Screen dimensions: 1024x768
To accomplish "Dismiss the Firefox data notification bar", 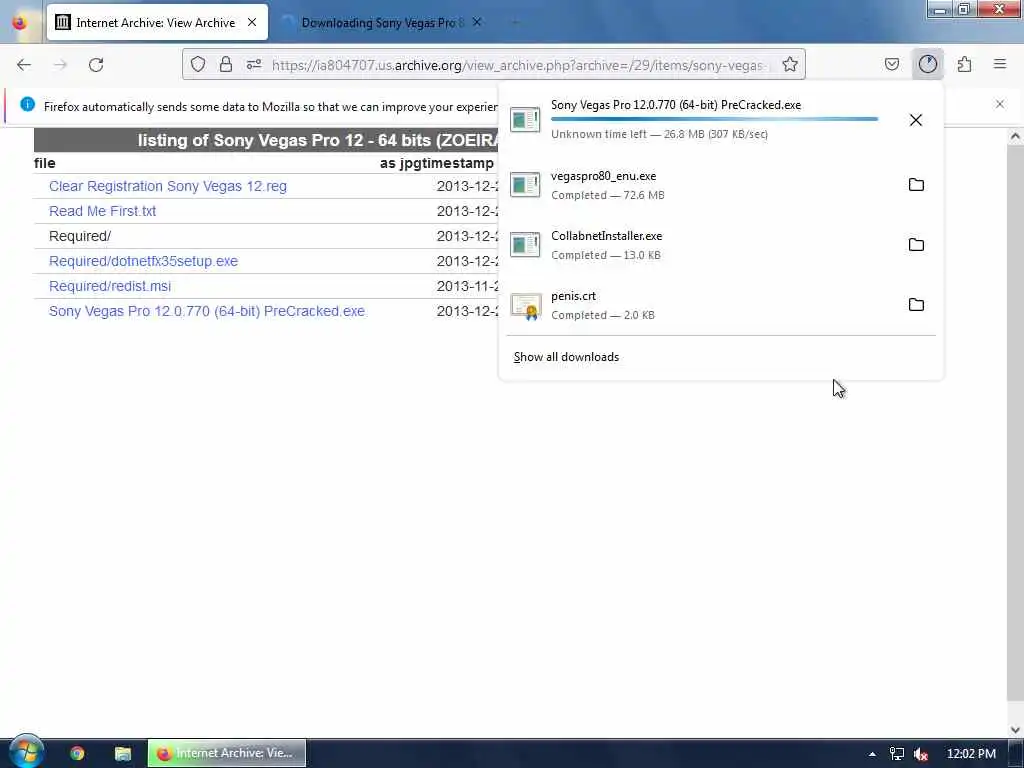I will coord(1000,104).
